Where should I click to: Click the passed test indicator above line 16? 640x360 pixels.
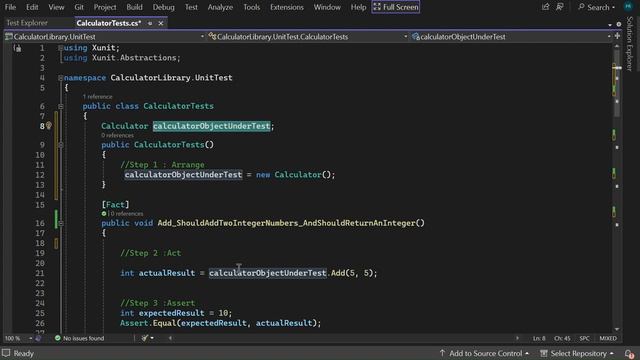(x=104, y=213)
